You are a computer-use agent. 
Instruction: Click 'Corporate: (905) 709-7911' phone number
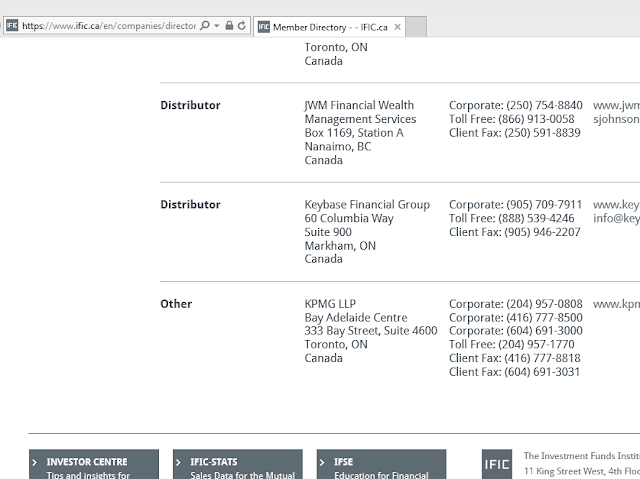(516, 204)
